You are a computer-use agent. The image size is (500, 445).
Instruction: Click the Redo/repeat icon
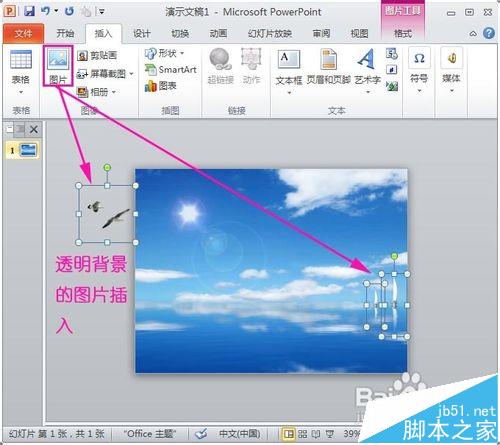coord(69,11)
